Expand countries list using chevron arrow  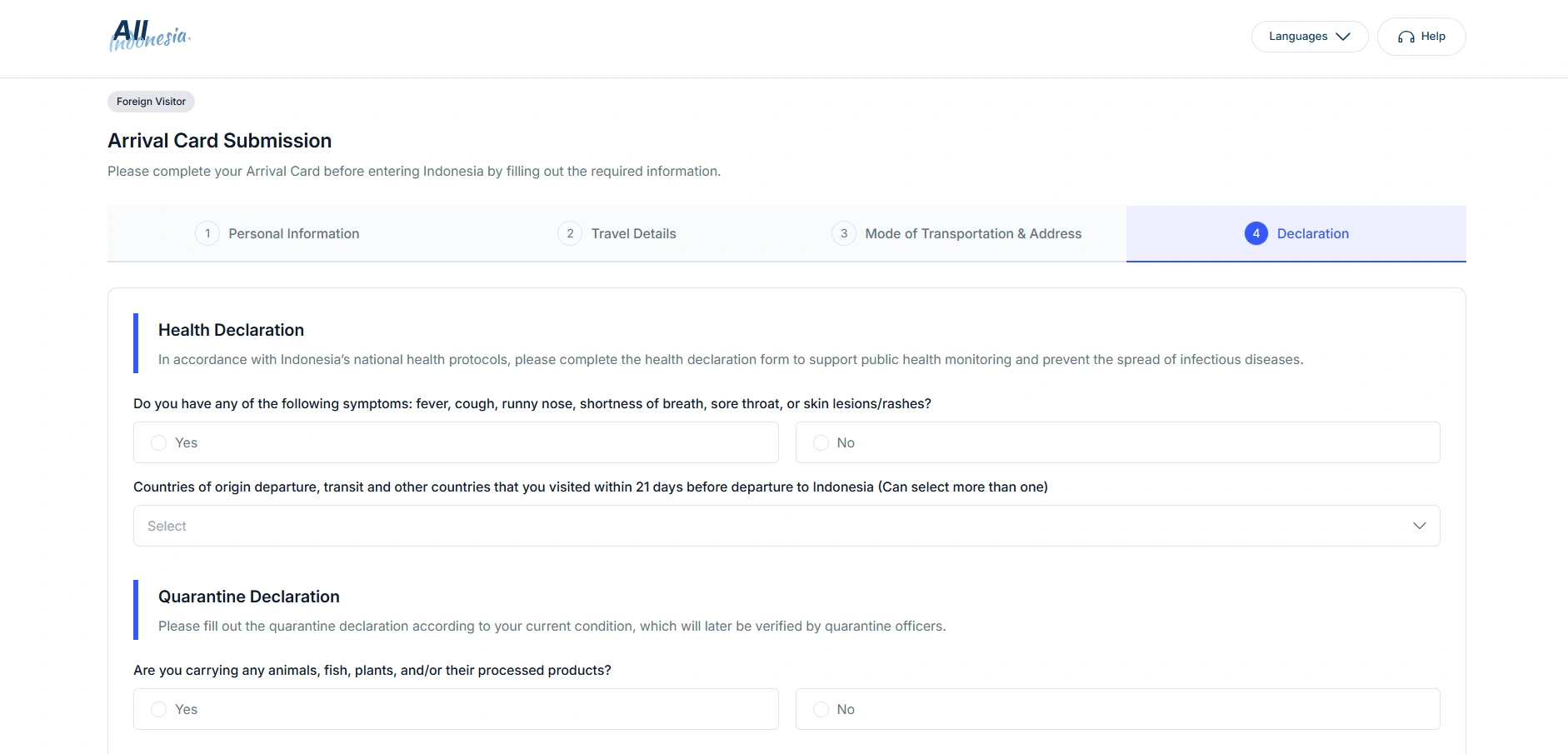click(1420, 526)
